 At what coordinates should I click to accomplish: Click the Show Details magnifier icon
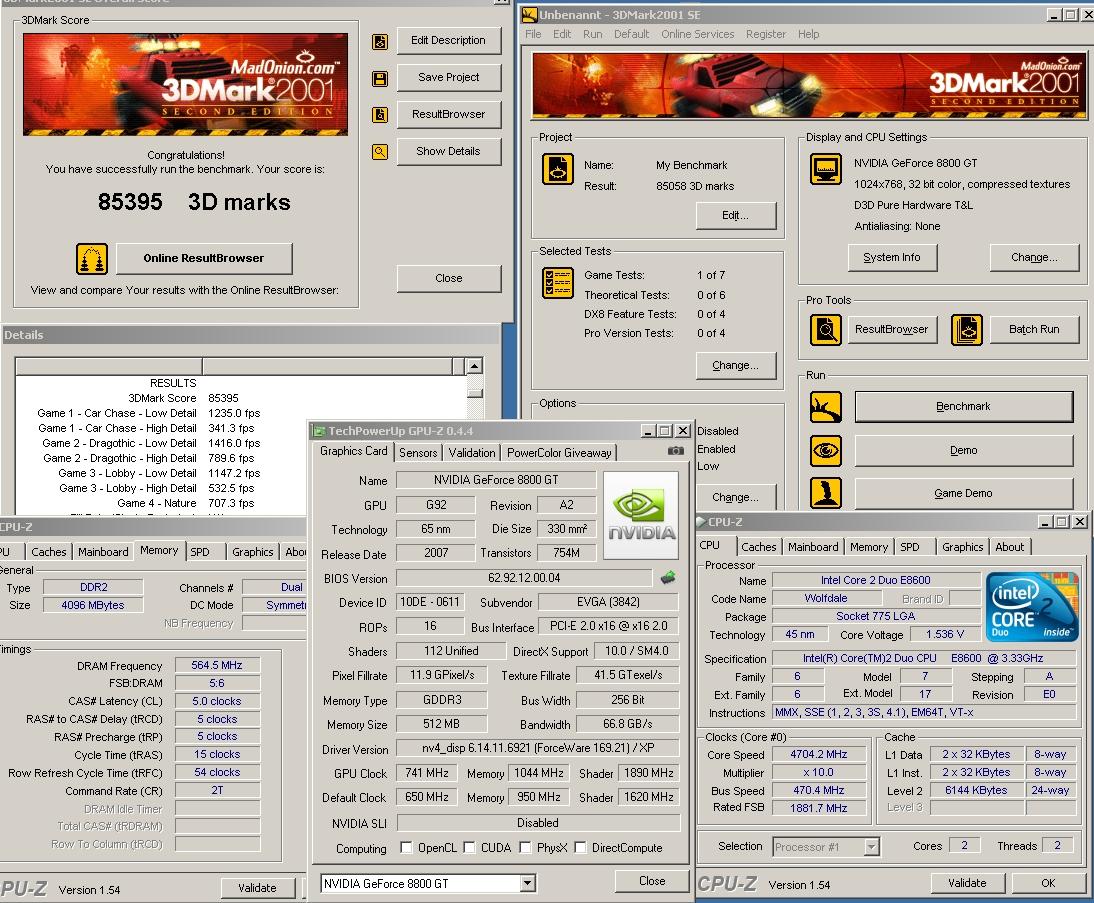(380, 151)
